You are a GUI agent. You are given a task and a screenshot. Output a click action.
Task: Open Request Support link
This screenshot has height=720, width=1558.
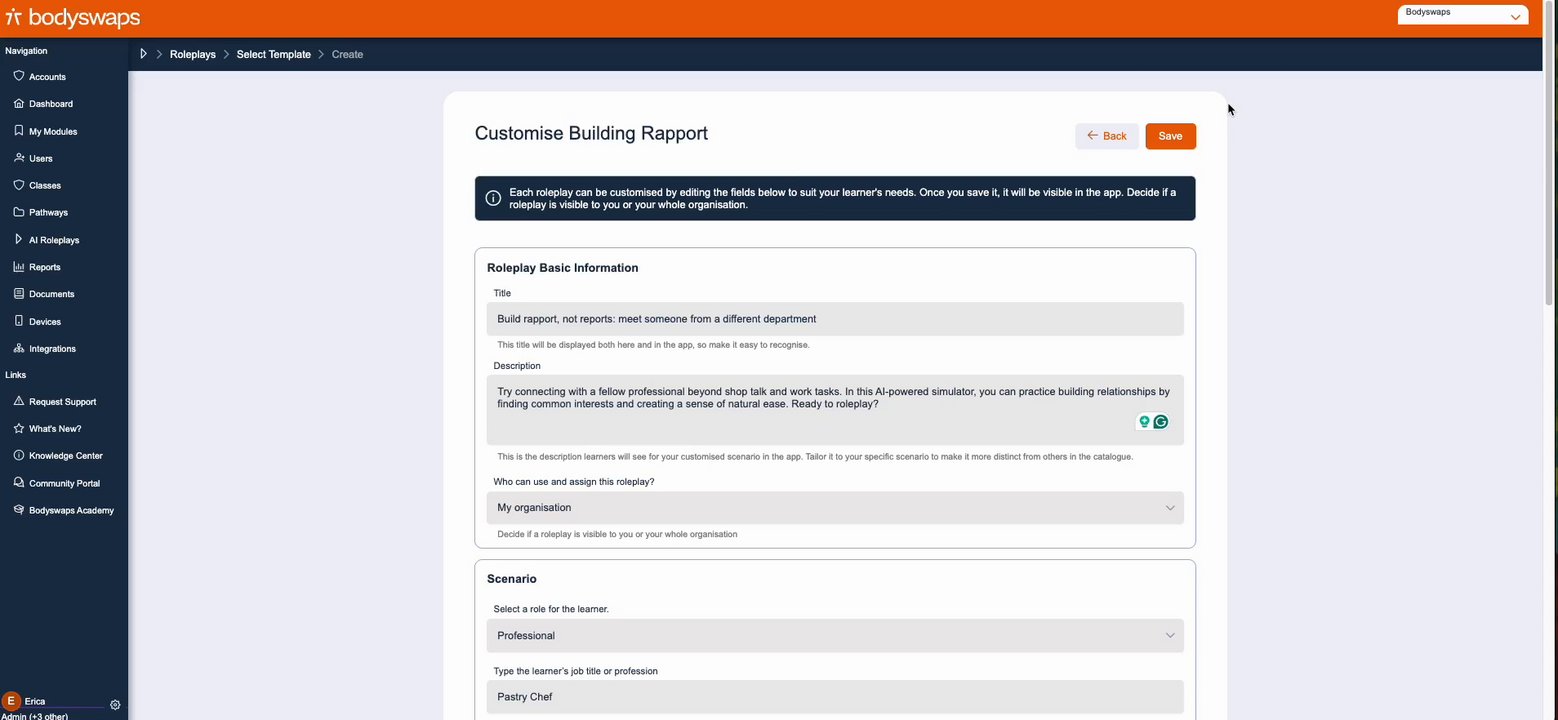64,402
